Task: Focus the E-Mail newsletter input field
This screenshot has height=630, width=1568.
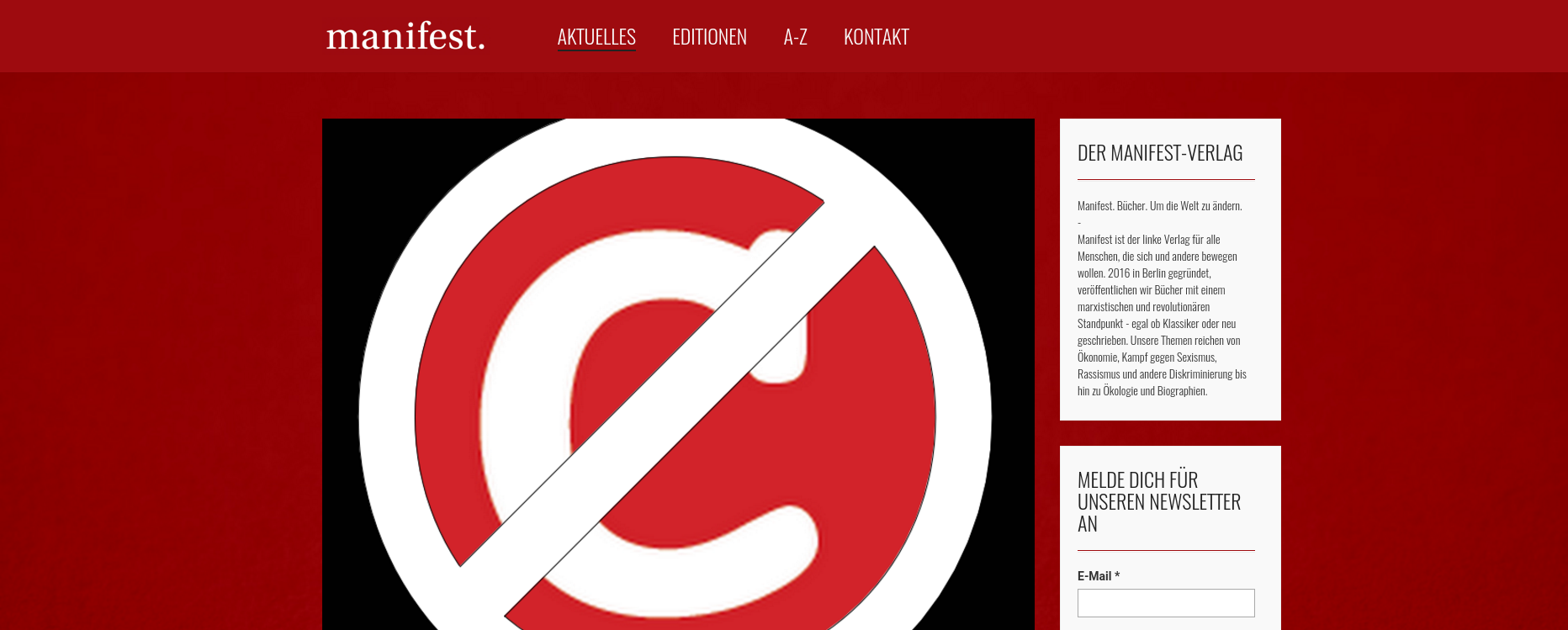Action: coord(1166,603)
